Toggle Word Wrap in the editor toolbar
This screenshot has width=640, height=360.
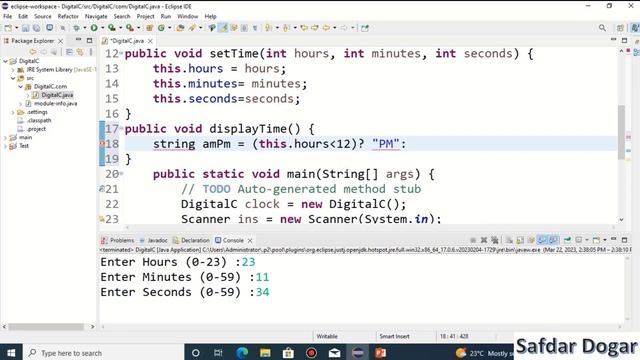pos(234,28)
